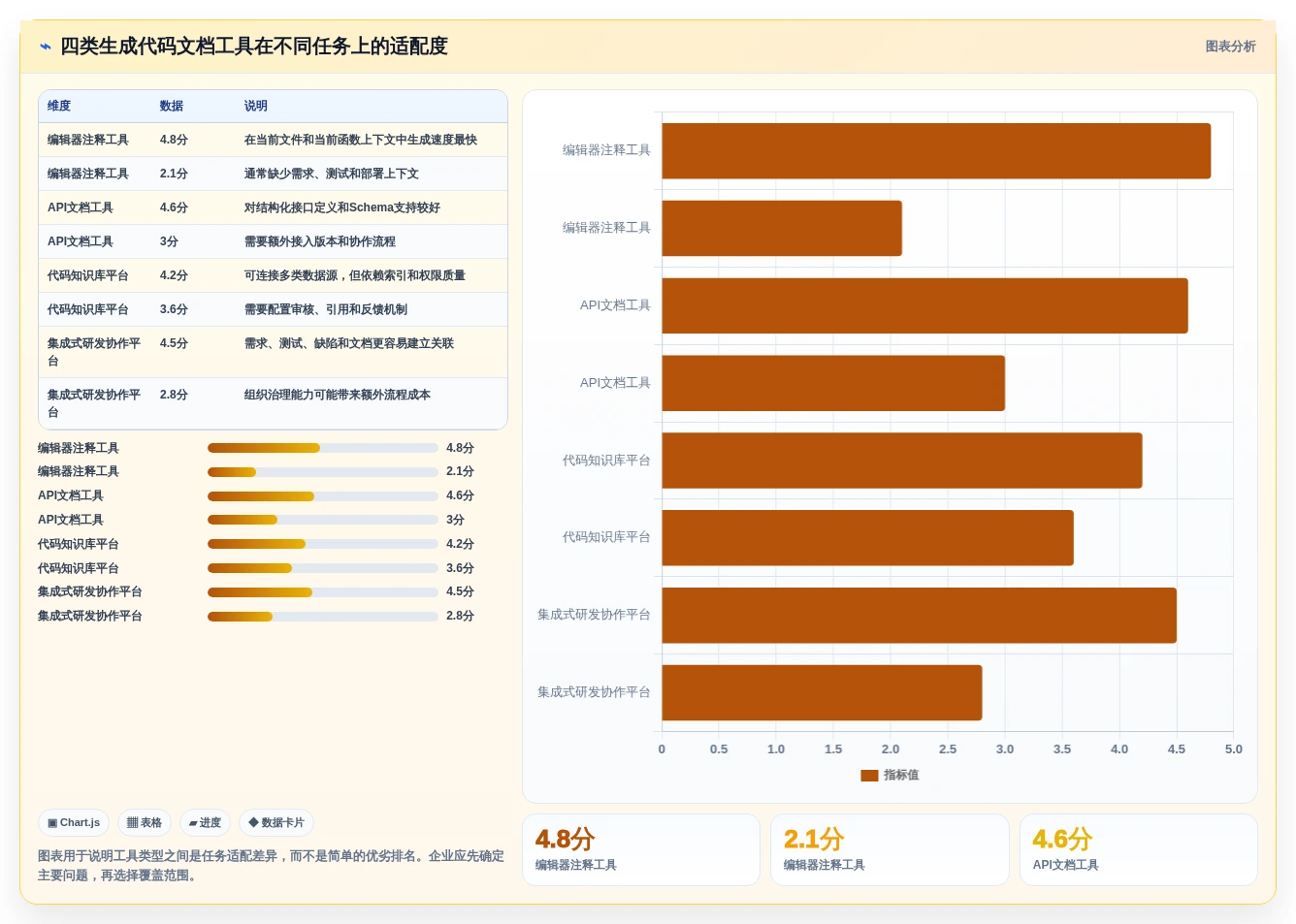
Task: Select the 表格 chip
Action: [145, 822]
